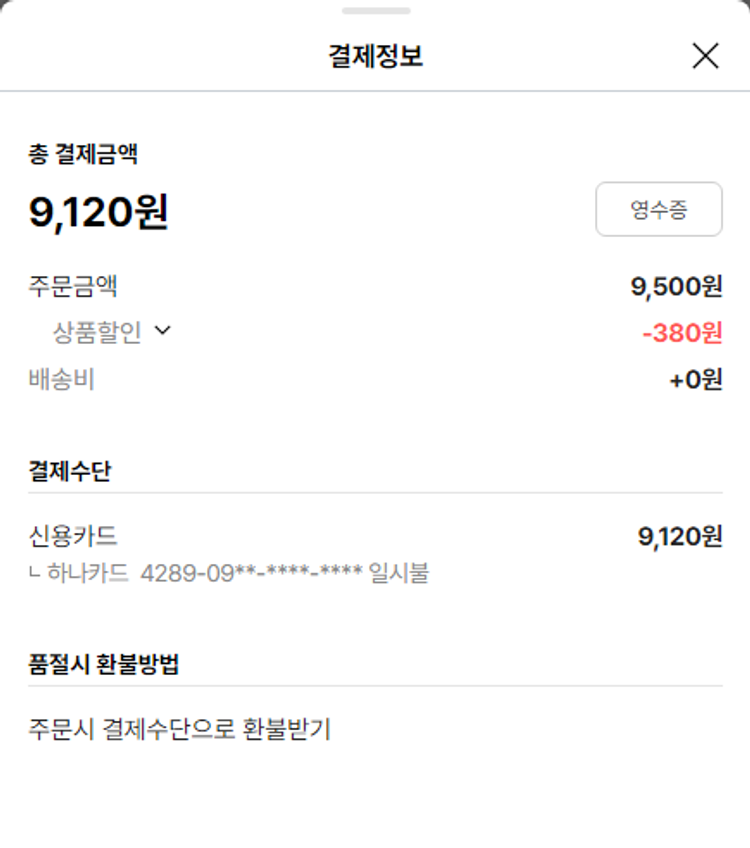Click the +0원 shipping fee value

click(x=695, y=380)
